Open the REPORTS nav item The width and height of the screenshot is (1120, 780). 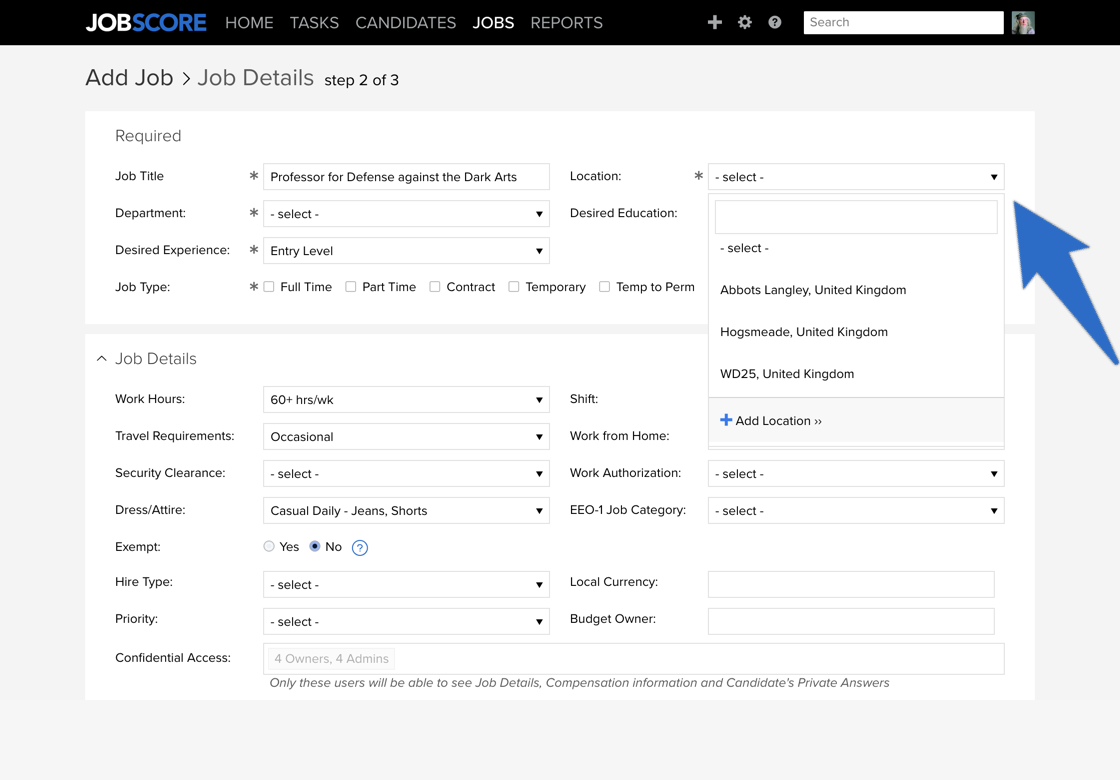pyautogui.click(x=566, y=23)
